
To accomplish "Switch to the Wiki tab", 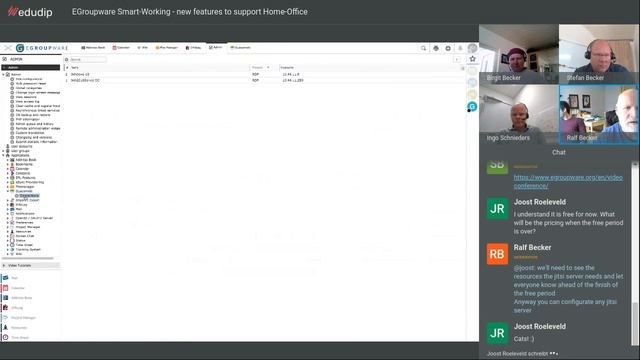I will click(142, 48).
